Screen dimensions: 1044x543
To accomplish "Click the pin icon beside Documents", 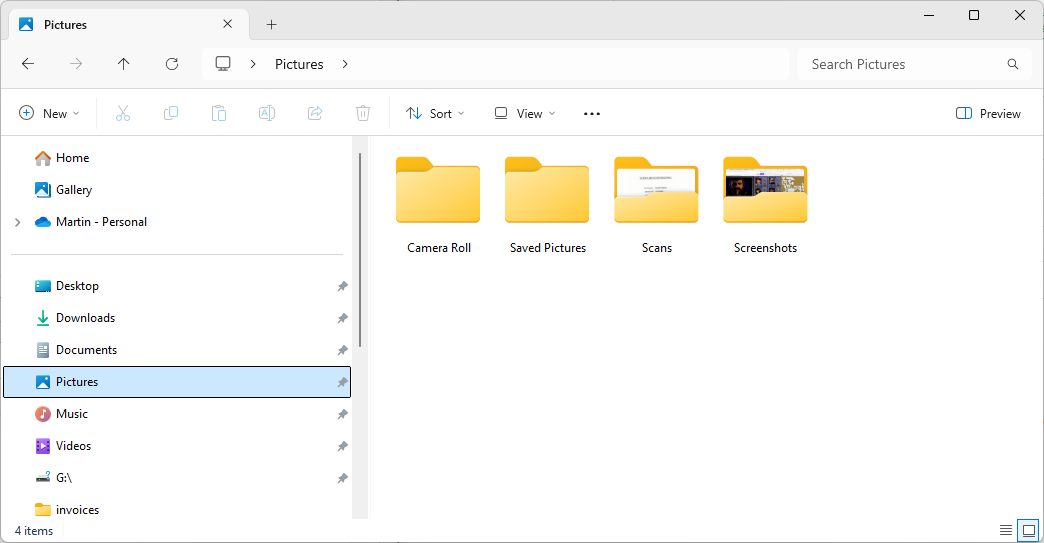I will pos(342,350).
